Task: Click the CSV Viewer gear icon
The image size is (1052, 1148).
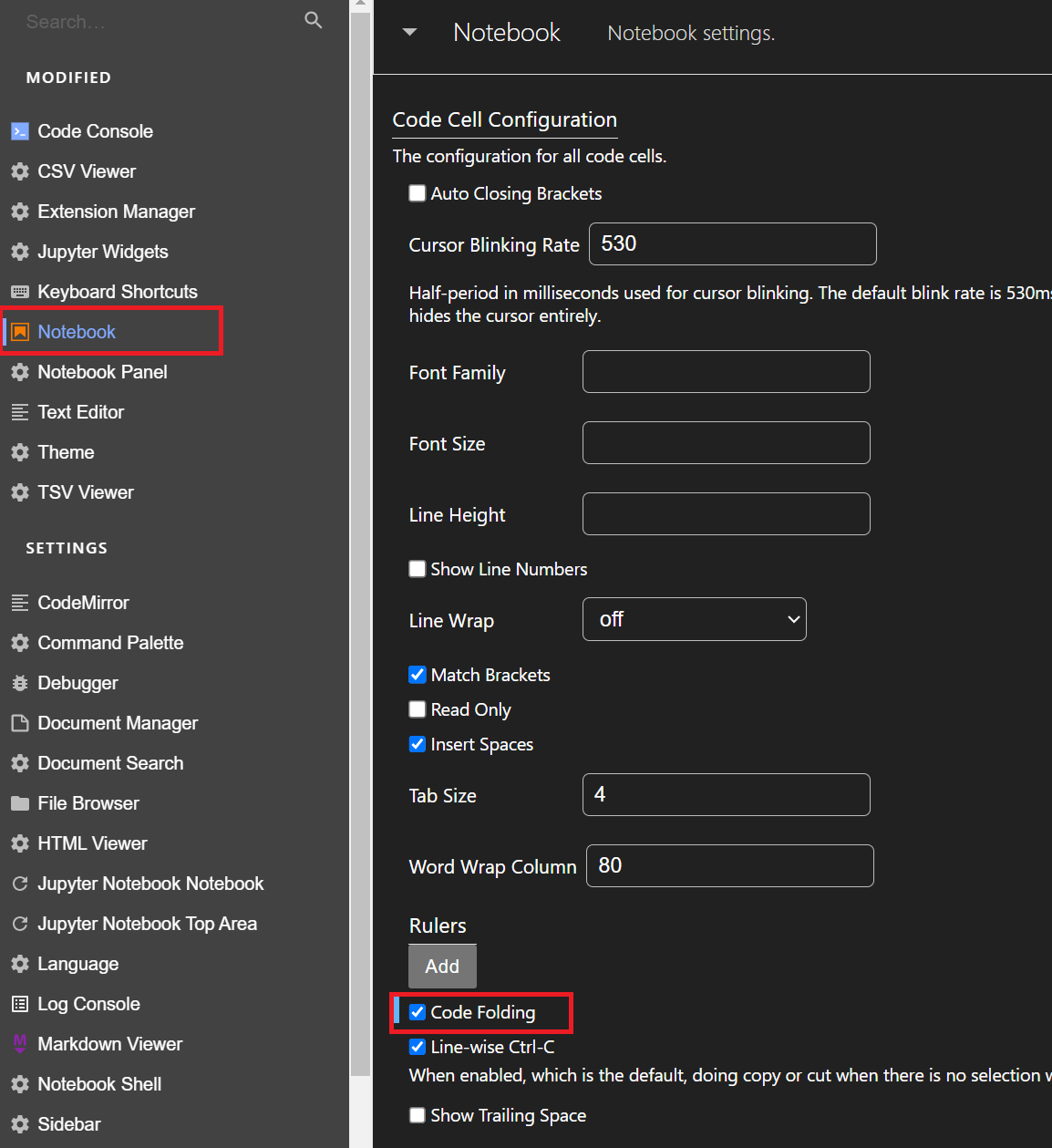Action: [x=20, y=171]
